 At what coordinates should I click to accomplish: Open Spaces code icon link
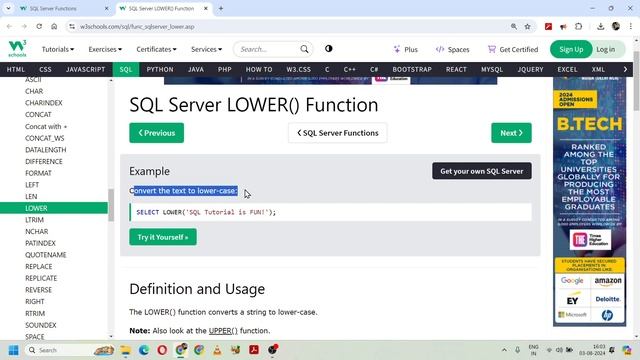coord(452,49)
